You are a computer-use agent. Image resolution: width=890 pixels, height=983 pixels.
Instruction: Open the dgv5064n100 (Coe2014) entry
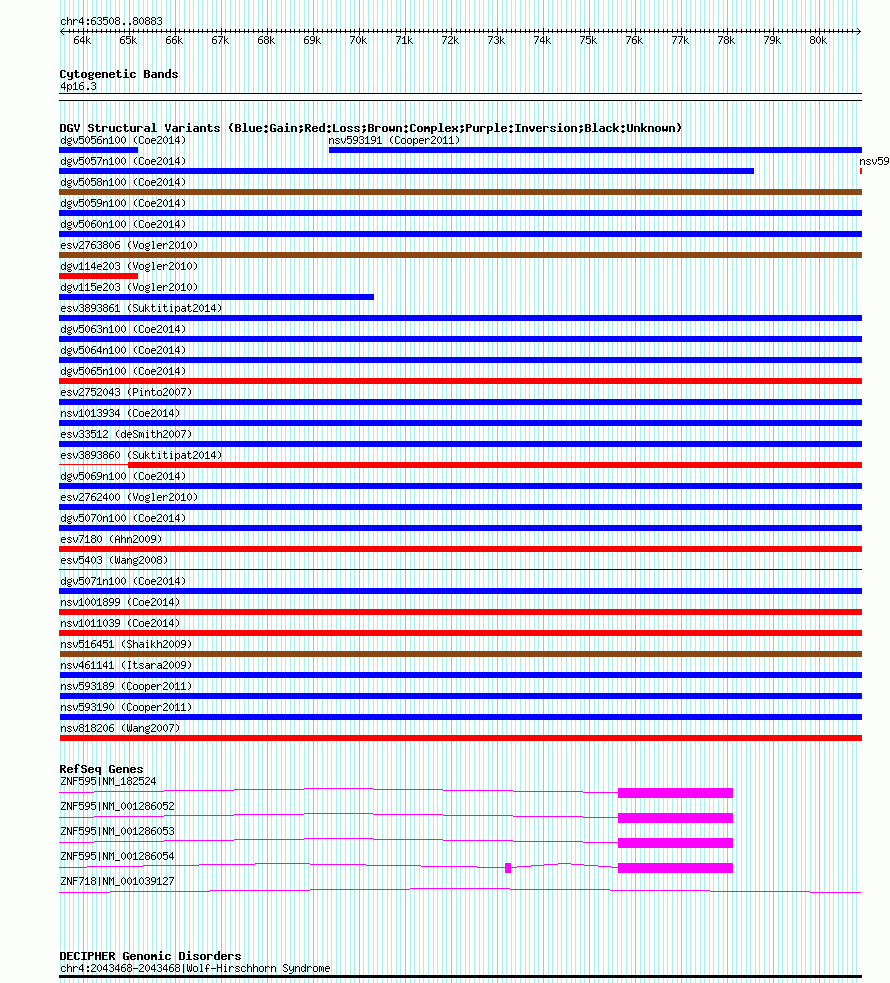(x=123, y=350)
